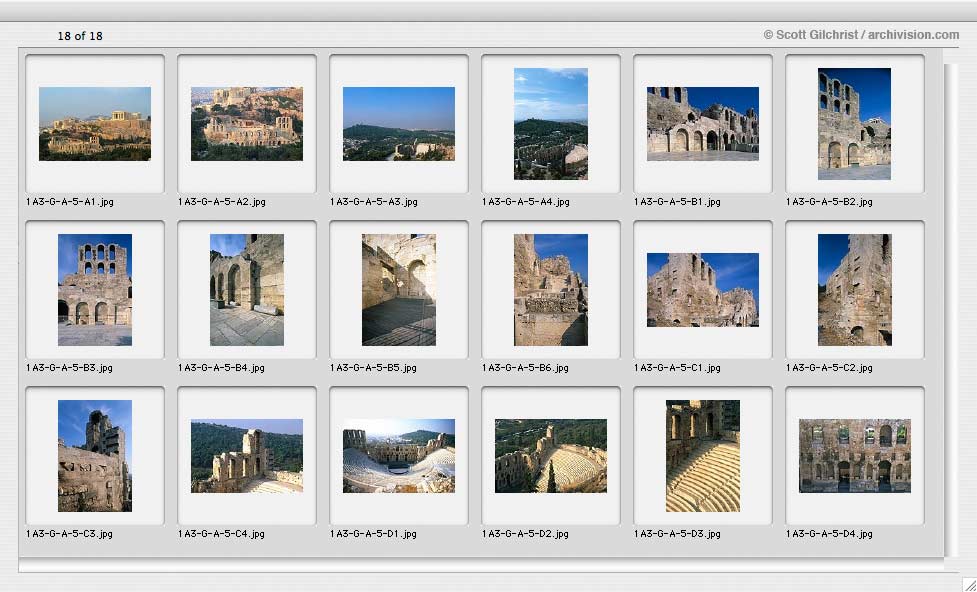
Task: Click filename label 1A3-G-A-5-B5.jpg
Action: (x=373, y=368)
